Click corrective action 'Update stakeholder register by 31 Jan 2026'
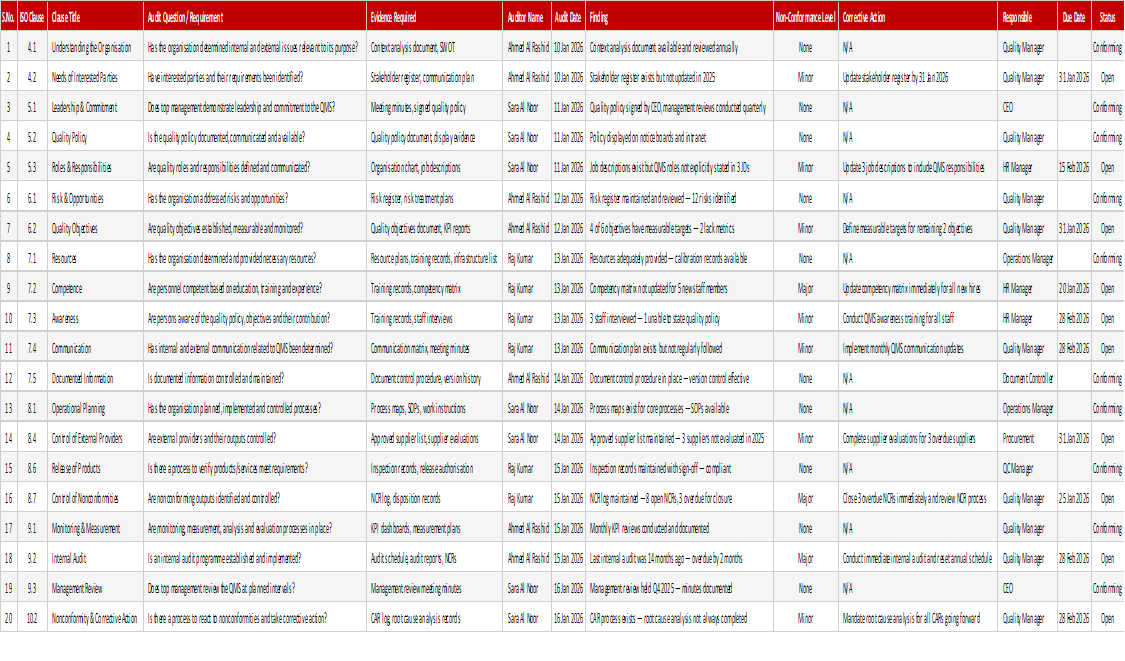 coord(918,78)
